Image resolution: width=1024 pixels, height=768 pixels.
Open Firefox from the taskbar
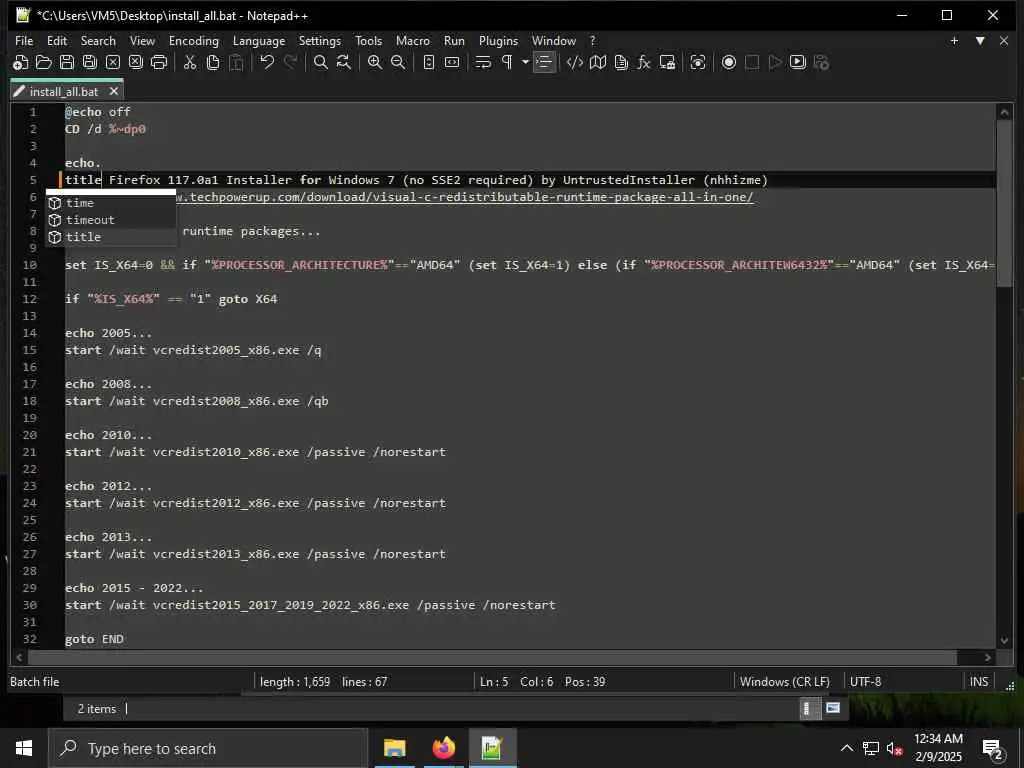click(443, 748)
